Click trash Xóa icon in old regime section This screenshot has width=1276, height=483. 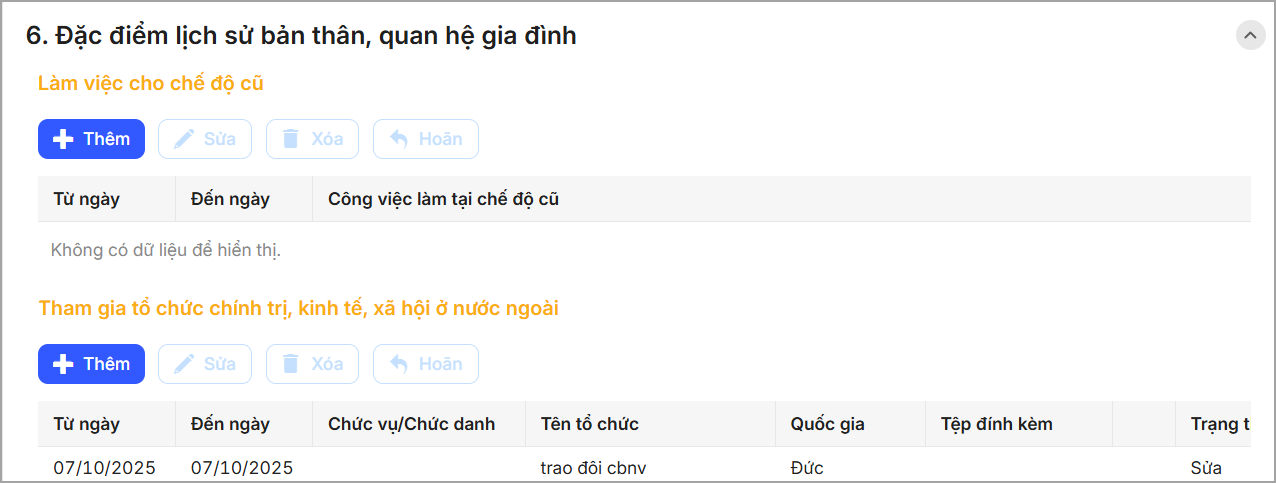point(291,139)
